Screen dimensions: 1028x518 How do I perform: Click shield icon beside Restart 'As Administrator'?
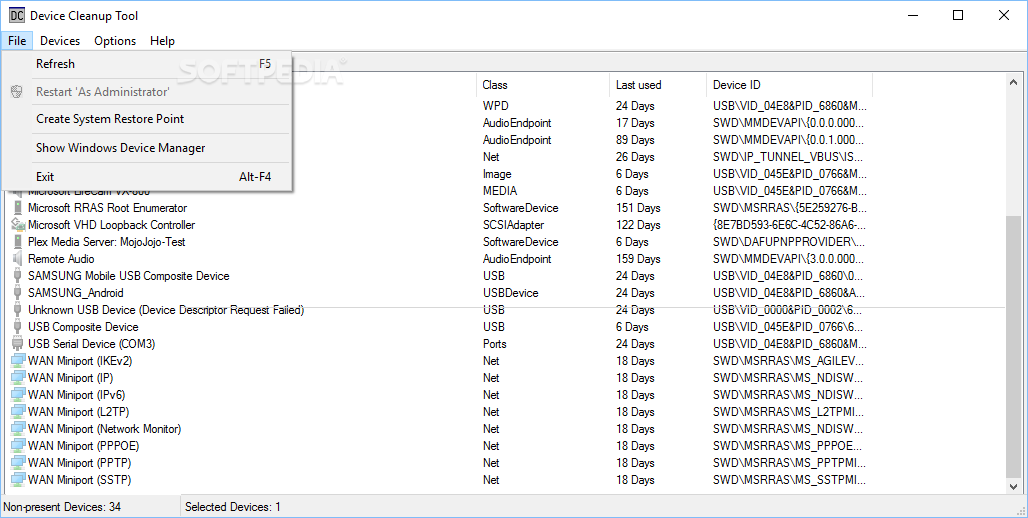click(17, 92)
